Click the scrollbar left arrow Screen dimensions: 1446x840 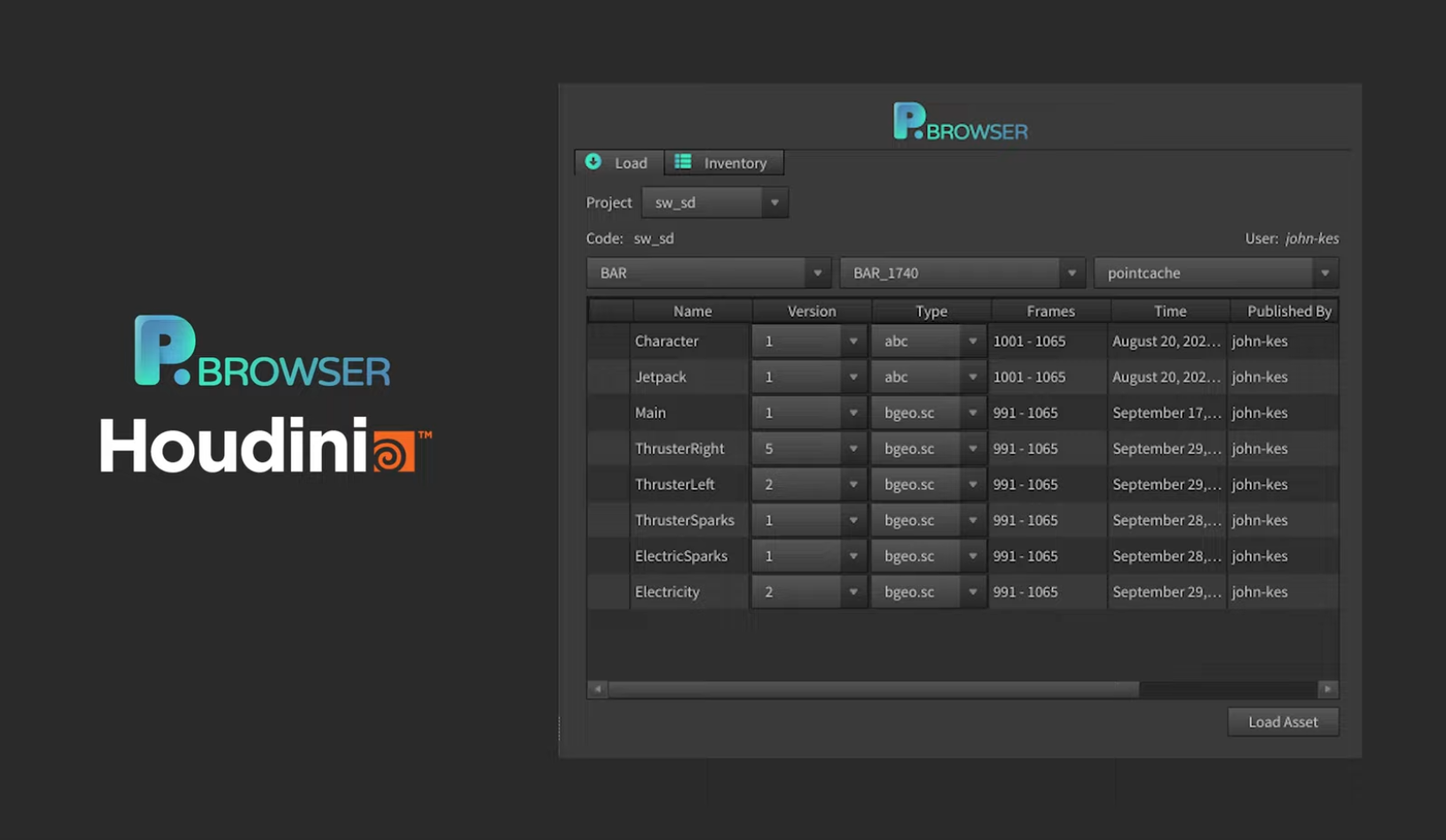point(597,688)
